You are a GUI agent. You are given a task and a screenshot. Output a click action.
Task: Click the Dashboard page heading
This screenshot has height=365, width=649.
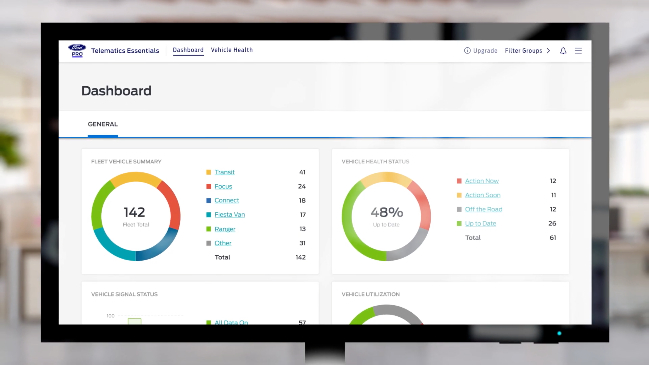(x=116, y=91)
